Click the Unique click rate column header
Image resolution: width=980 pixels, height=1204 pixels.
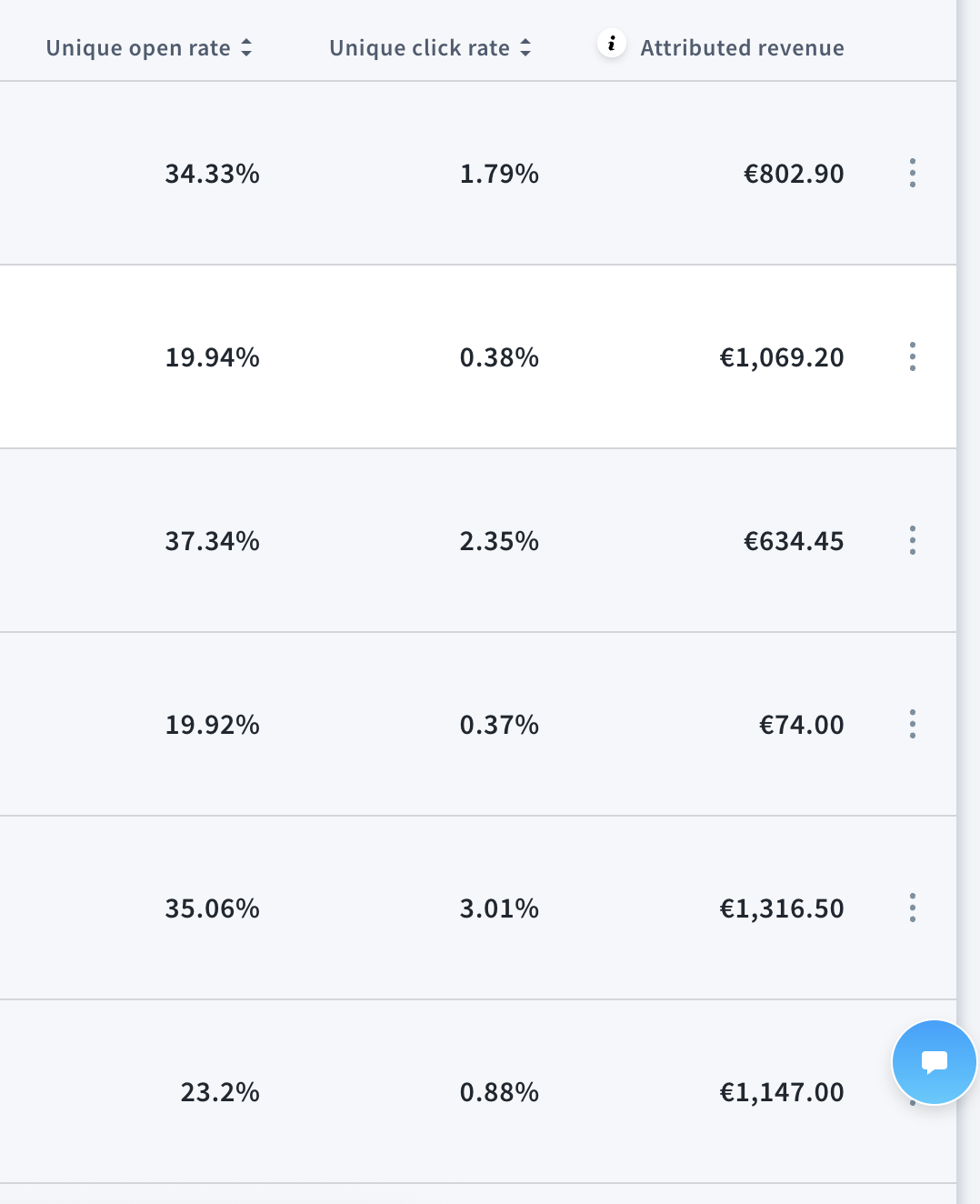(x=419, y=48)
